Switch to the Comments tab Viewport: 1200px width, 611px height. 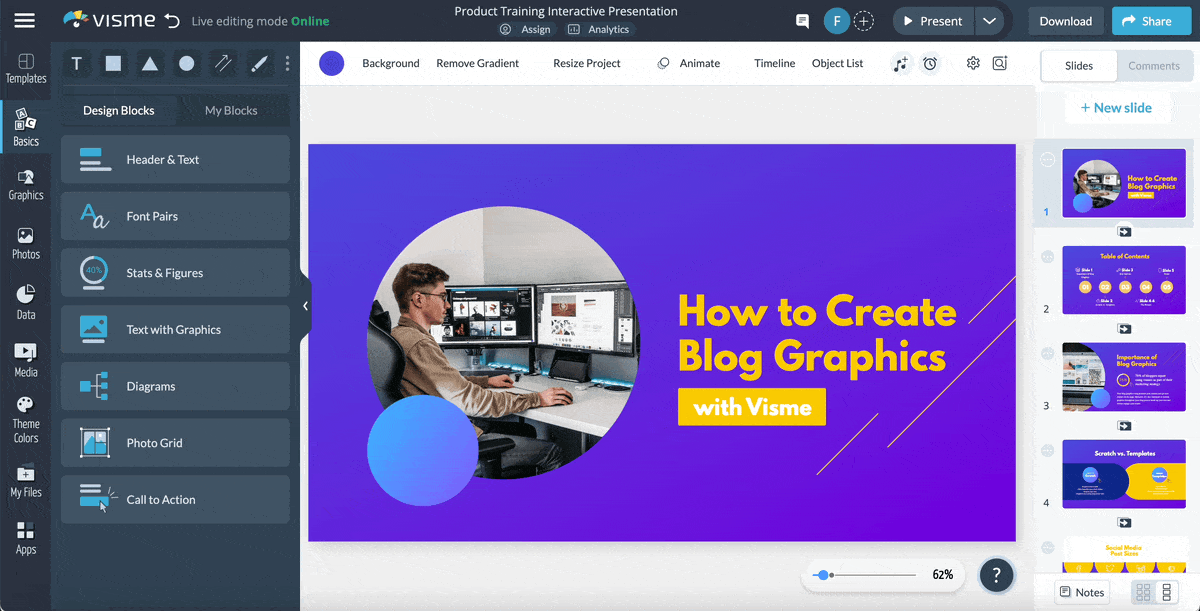[x=1154, y=65]
